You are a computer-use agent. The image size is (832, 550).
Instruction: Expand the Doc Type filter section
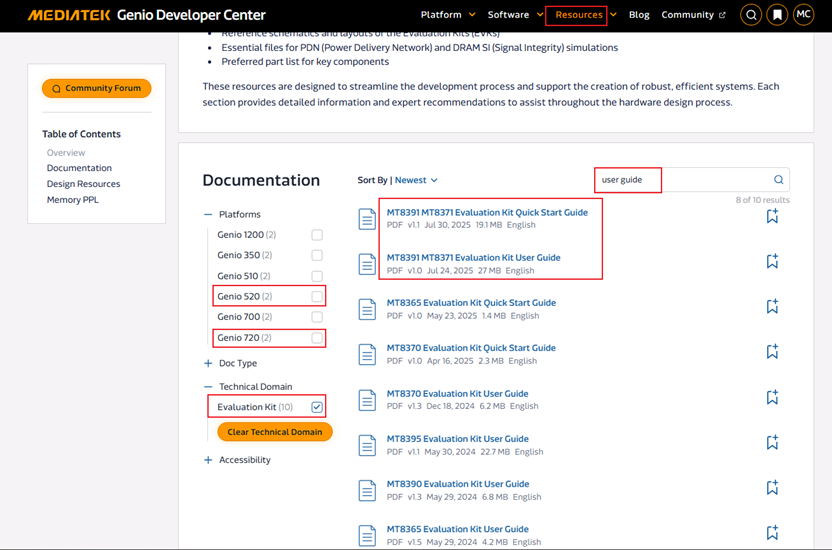click(x=208, y=363)
